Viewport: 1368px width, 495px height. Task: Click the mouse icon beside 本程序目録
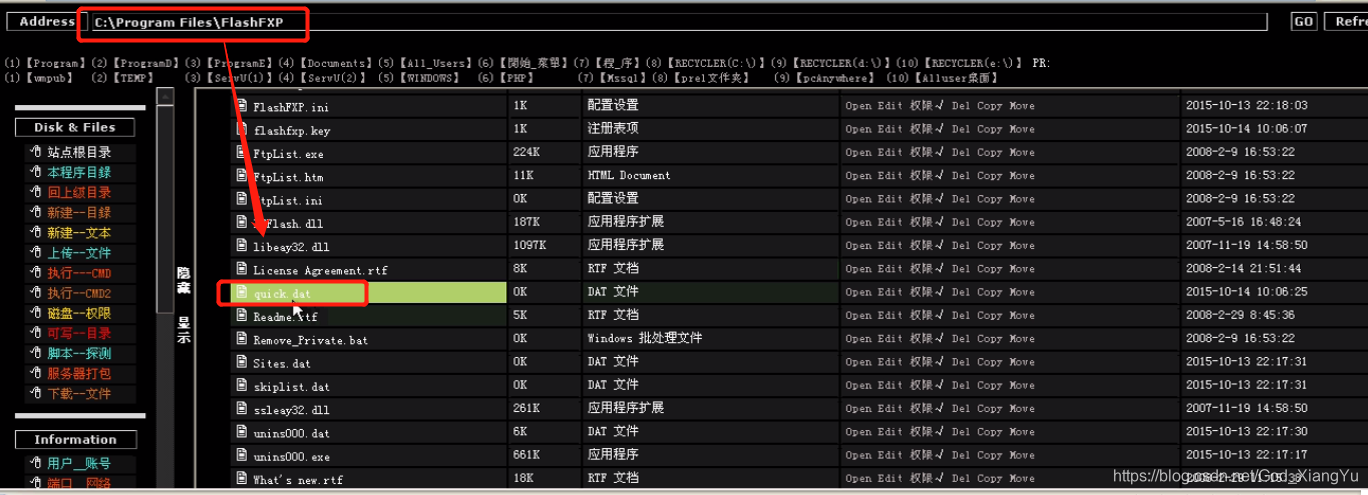(35, 172)
